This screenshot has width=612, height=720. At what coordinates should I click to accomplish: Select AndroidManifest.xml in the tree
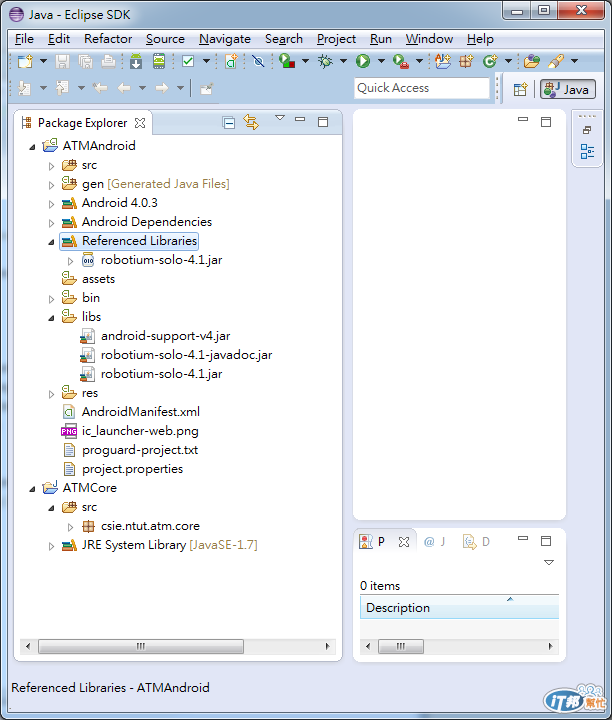pyautogui.click(x=140, y=412)
